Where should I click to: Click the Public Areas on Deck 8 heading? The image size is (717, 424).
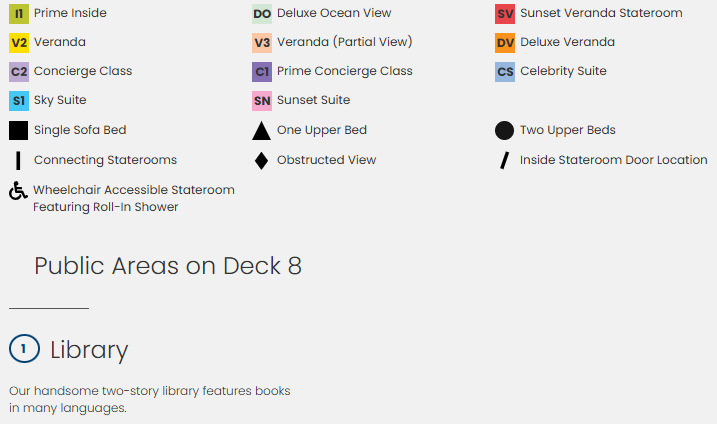pos(168,266)
